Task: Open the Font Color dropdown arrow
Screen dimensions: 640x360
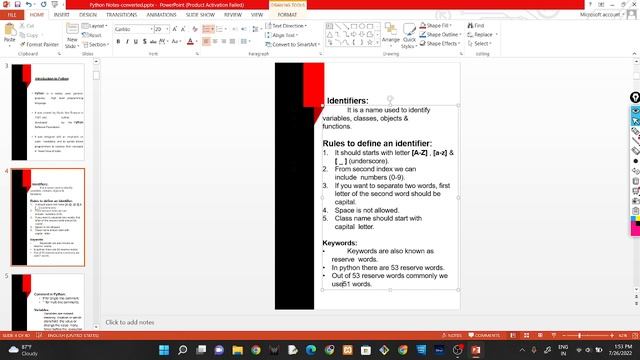Action: click(x=196, y=42)
